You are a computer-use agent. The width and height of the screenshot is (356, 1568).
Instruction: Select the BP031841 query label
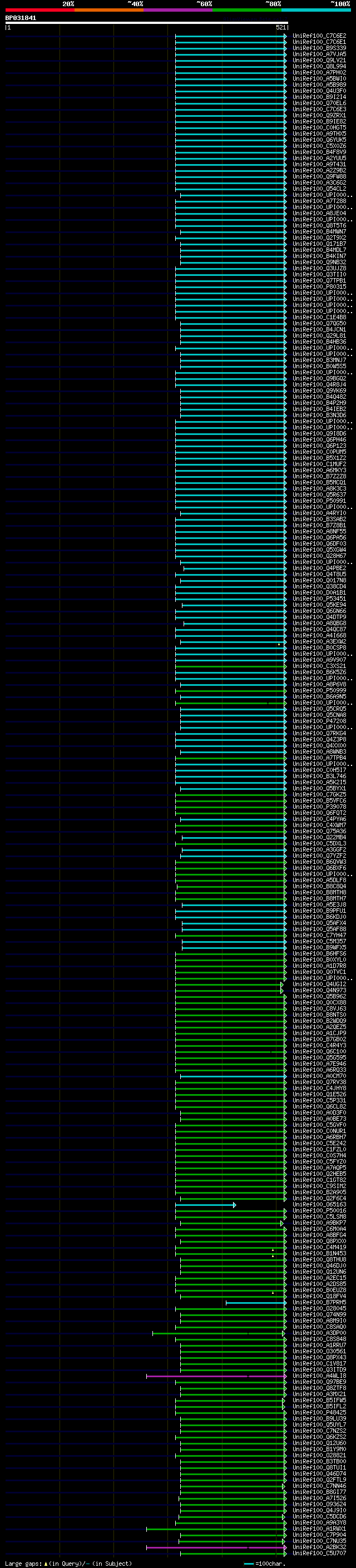tap(21, 18)
